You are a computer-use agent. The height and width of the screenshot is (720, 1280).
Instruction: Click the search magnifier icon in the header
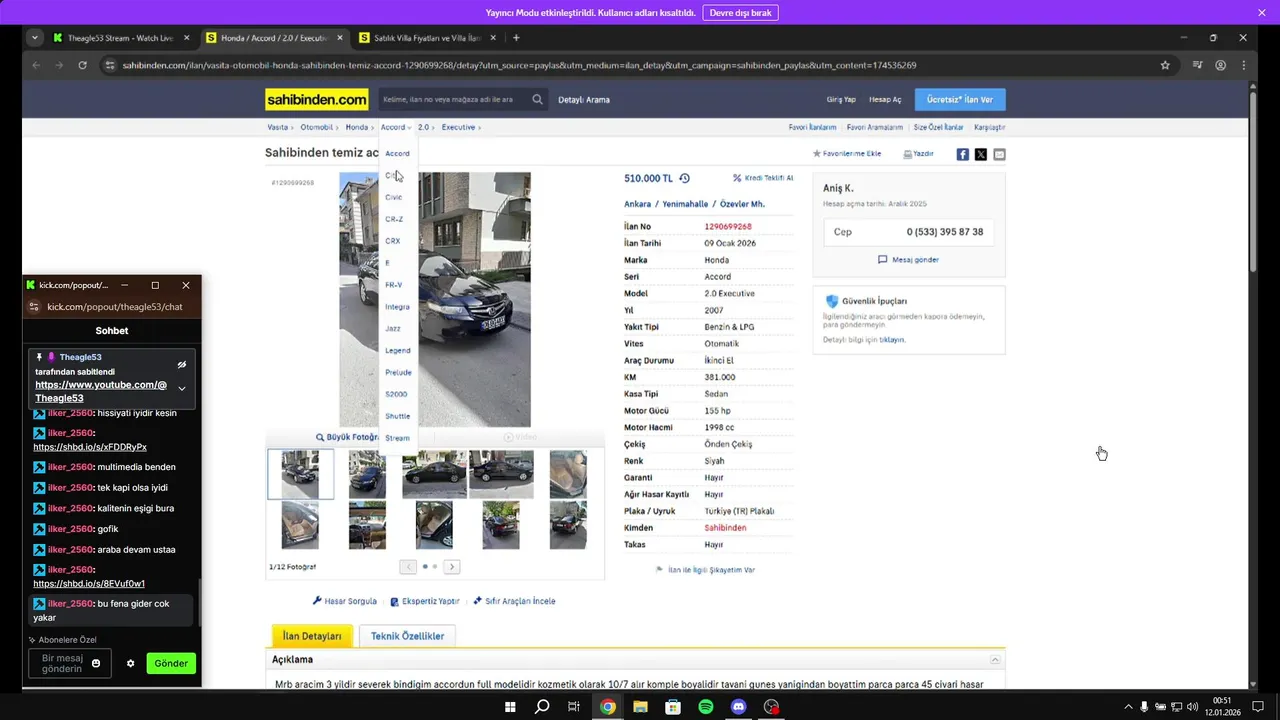click(537, 99)
